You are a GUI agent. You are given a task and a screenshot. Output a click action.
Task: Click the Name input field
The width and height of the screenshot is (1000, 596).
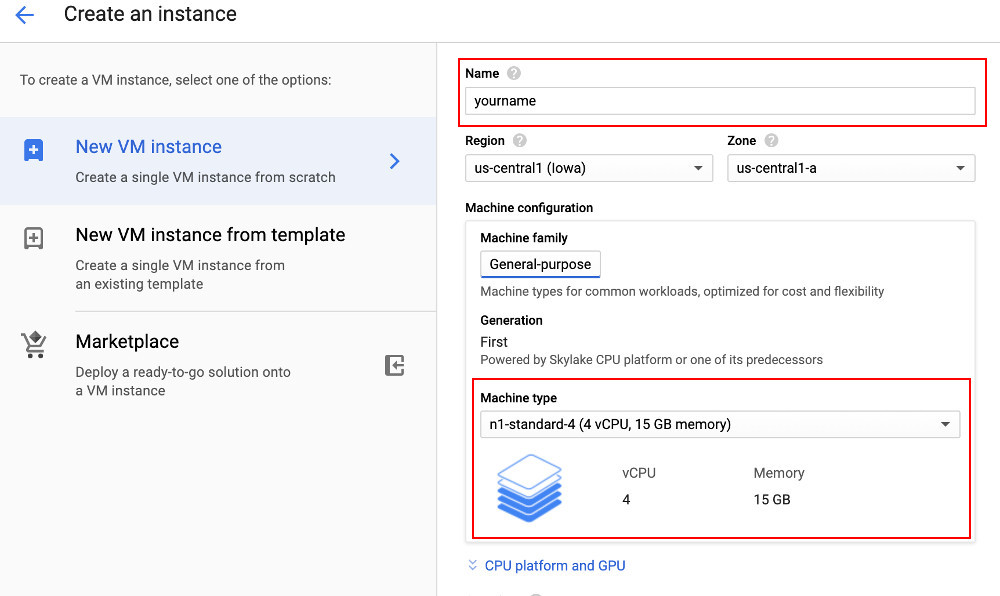(719, 101)
